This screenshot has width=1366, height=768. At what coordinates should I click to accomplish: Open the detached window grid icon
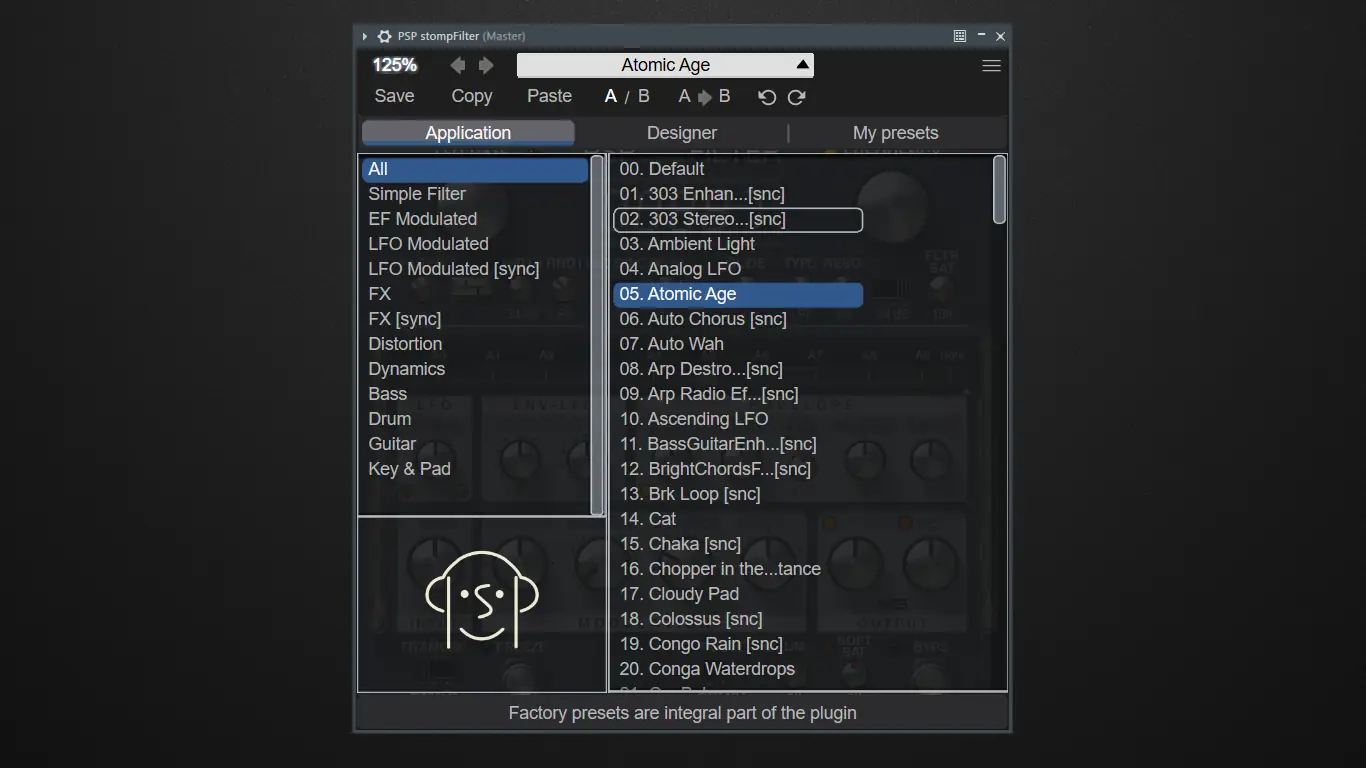click(x=960, y=36)
